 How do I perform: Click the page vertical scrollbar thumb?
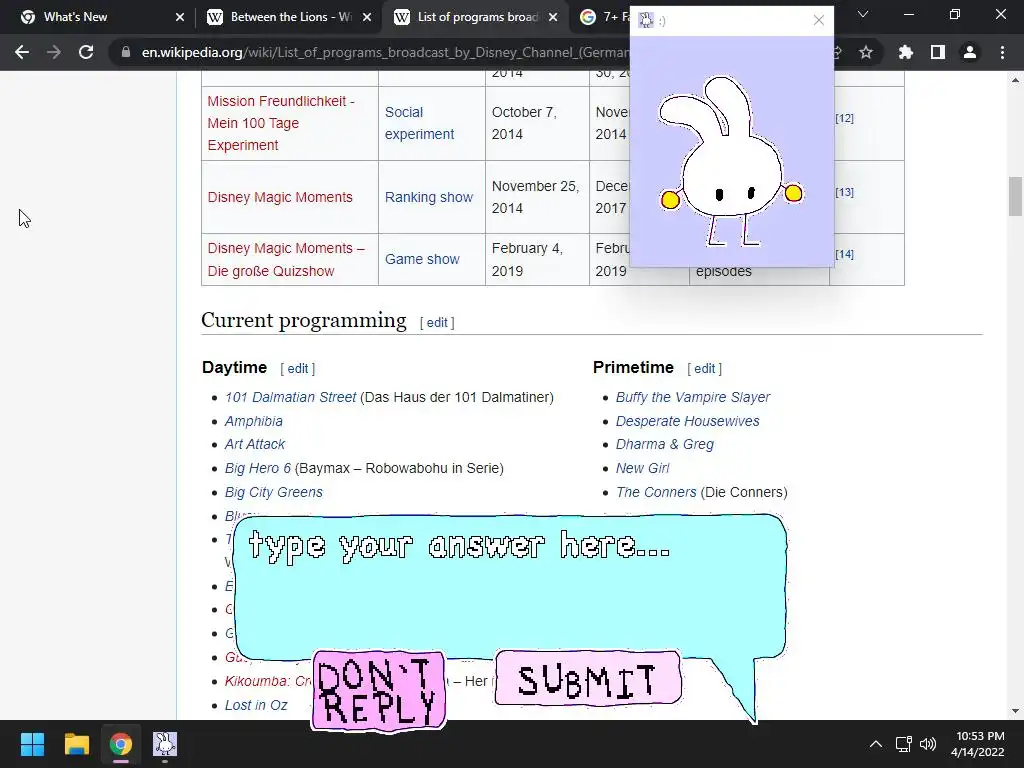1015,196
